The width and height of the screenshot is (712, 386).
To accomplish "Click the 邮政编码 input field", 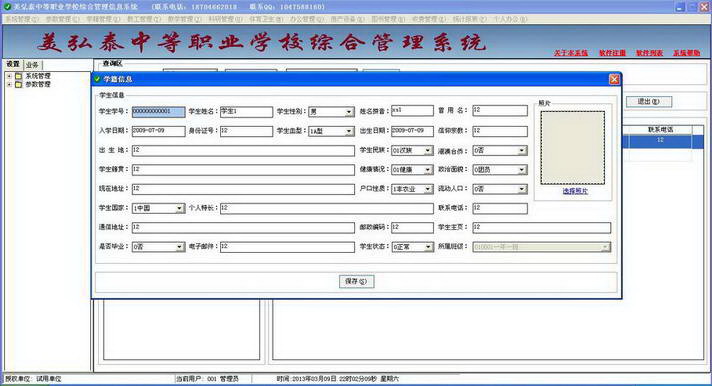I will [412, 228].
